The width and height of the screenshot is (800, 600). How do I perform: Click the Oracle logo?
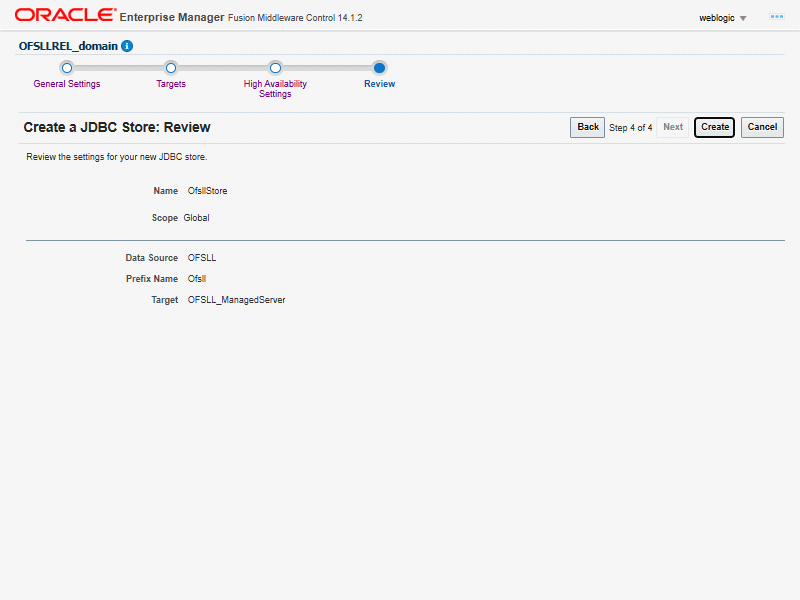[x=66, y=15]
